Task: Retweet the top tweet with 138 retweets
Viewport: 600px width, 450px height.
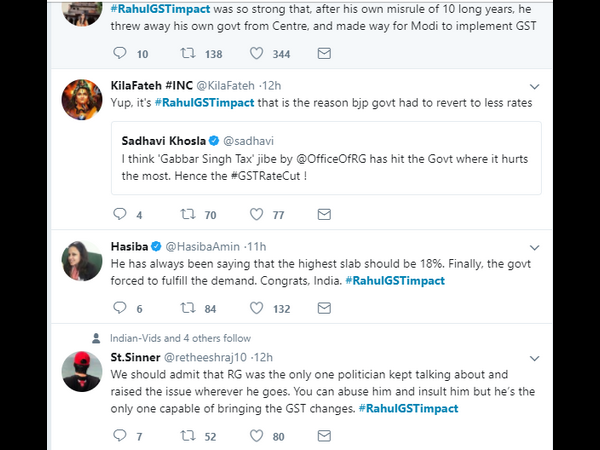Action: (189, 53)
